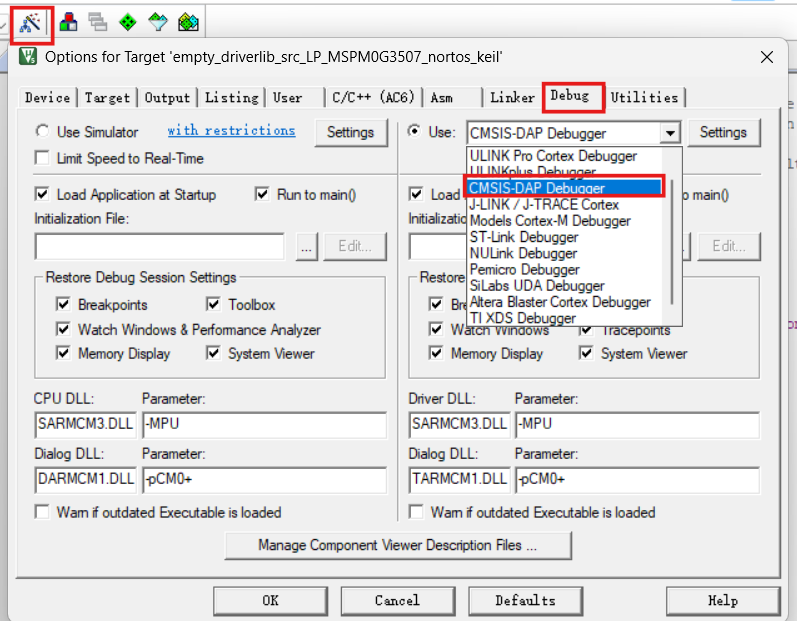Select CMSIS-DAP Debugger in list
Viewport: 797px width, 621px height.
tap(564, 188)
